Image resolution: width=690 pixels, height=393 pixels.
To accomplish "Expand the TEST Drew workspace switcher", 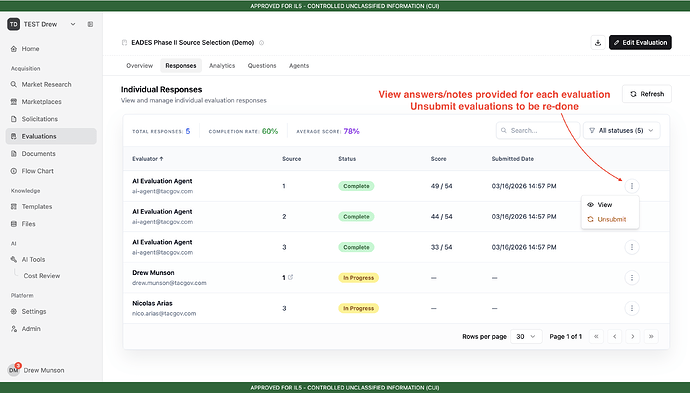I will (x=41, y=24).
